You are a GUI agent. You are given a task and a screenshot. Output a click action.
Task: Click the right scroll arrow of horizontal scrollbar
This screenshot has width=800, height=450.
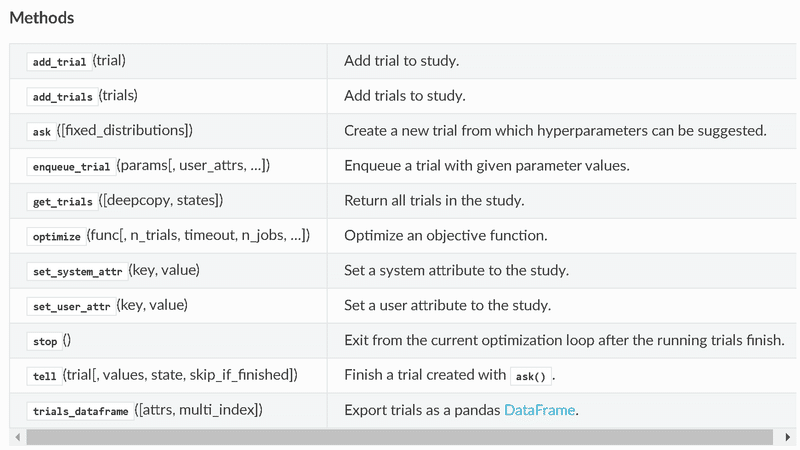click(x=788, y=438)
